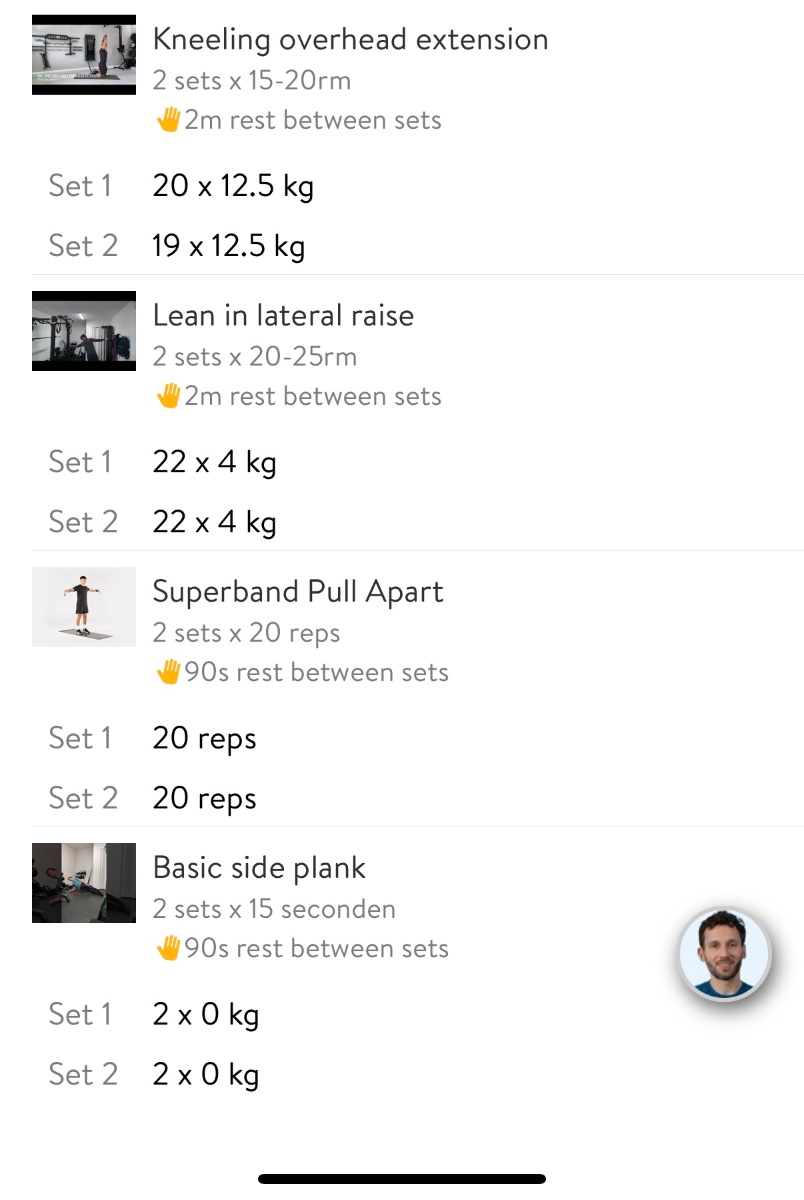This screenshot has height=1200, width=804.
Task: Open the Lean in lateral raise title
Action: pos(283,316)
